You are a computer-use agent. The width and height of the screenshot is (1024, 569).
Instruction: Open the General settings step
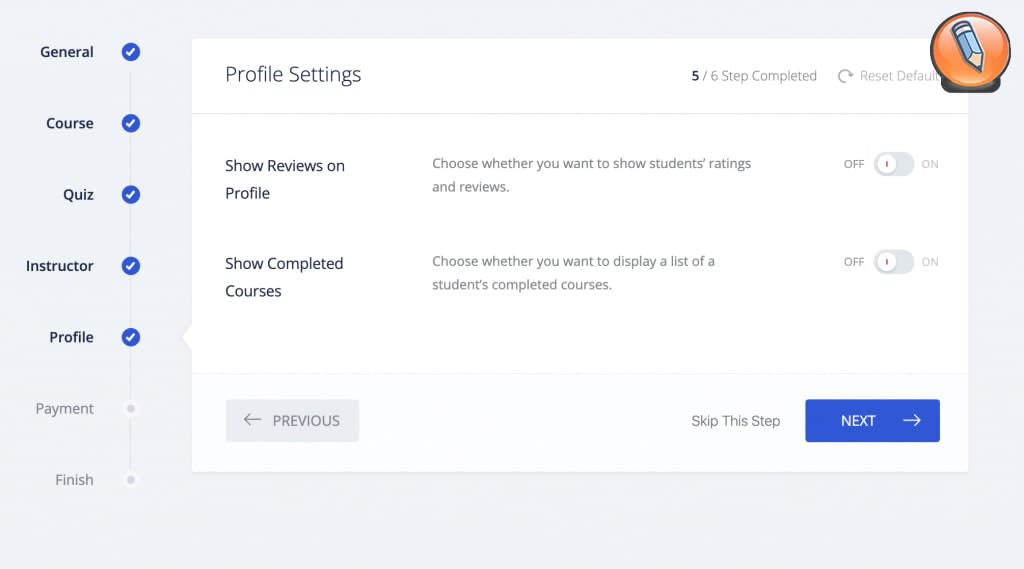[x=67, y=52]
